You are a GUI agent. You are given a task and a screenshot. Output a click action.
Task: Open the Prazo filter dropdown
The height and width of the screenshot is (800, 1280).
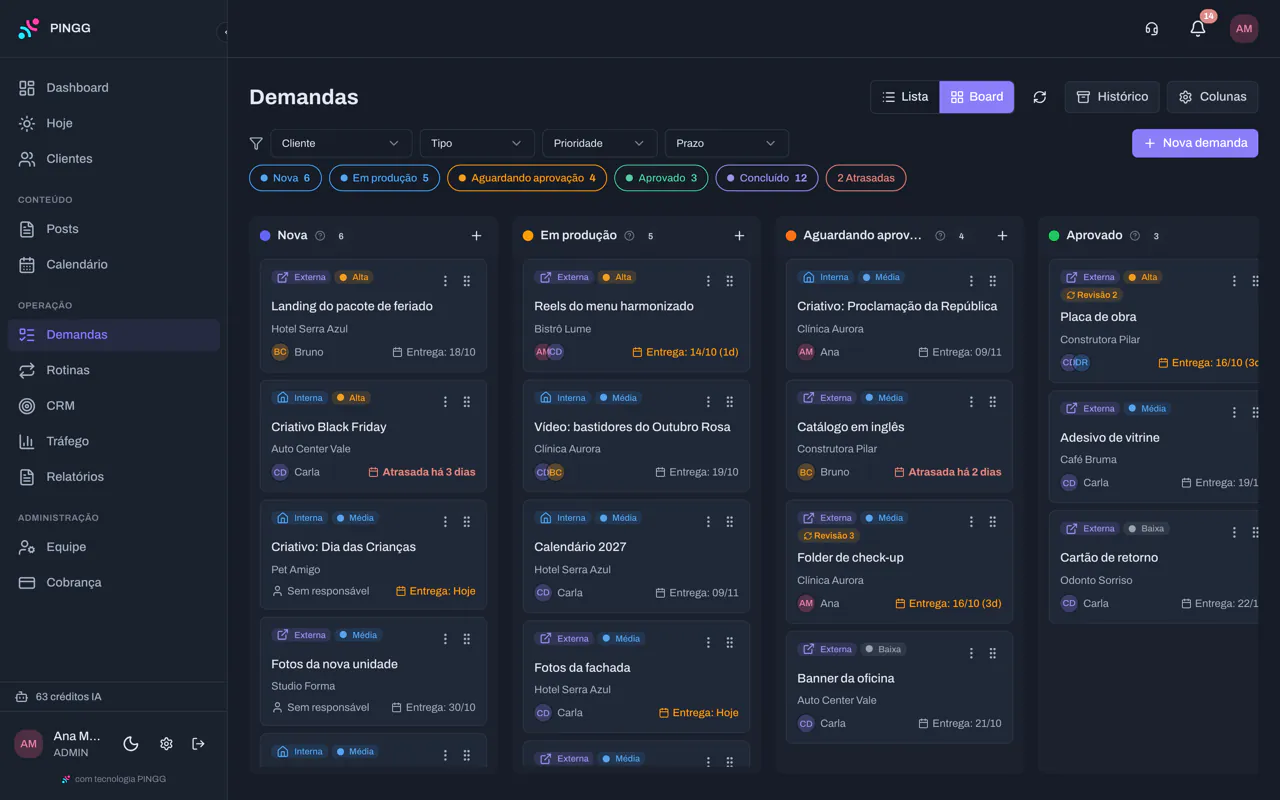(x=727, y=143)
